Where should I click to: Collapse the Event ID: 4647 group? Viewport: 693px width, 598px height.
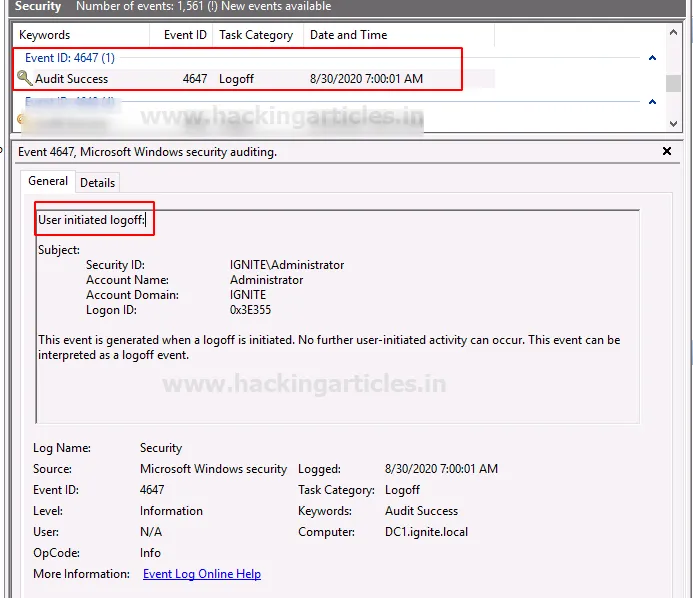(x=652, y=58)
